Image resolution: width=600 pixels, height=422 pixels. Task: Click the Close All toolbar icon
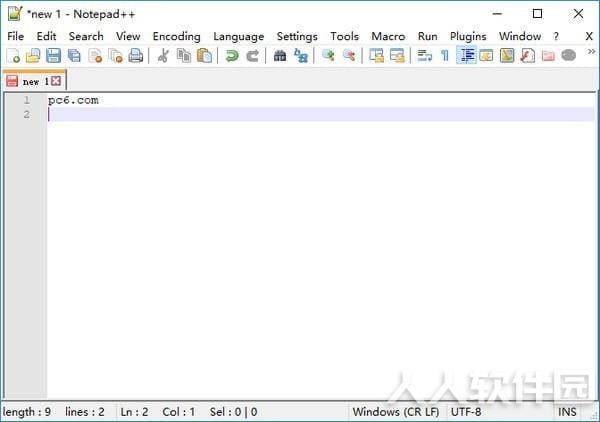(x=115, y=56)
